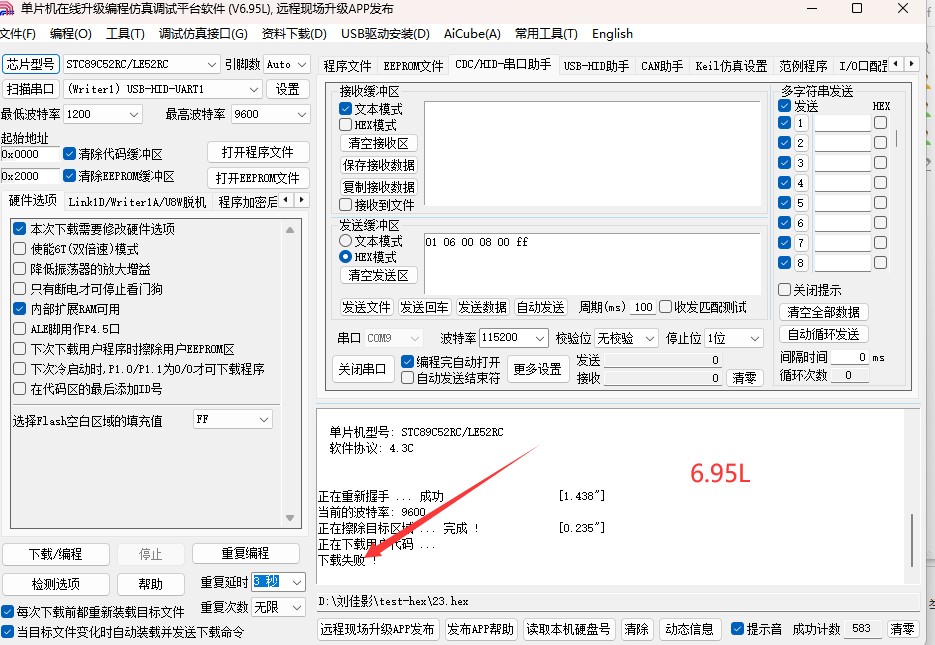Click send buffer hex text area
Screen dimensions: 935x645
coord(592,263)
